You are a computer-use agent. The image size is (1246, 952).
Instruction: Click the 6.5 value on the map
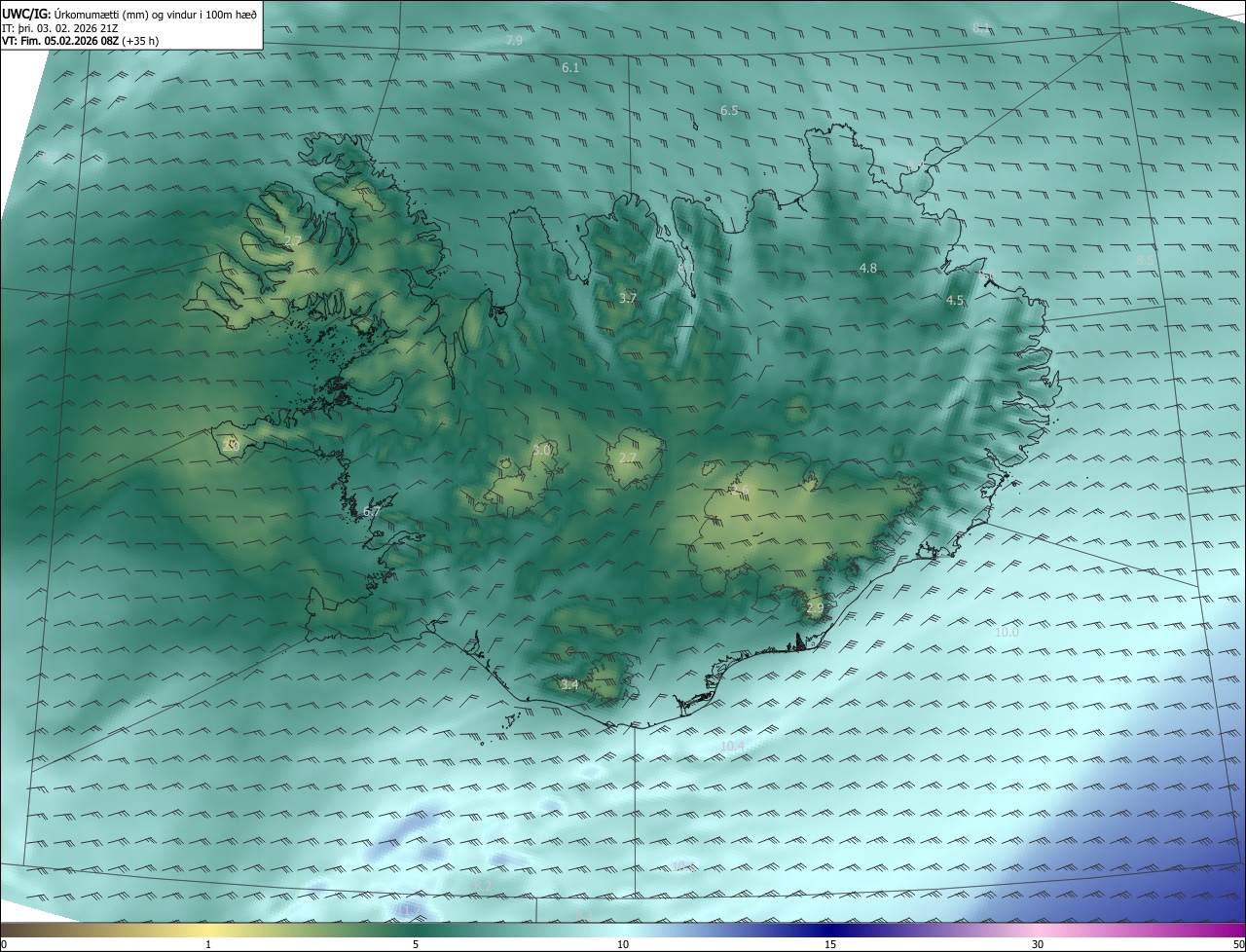click(729, 111)
